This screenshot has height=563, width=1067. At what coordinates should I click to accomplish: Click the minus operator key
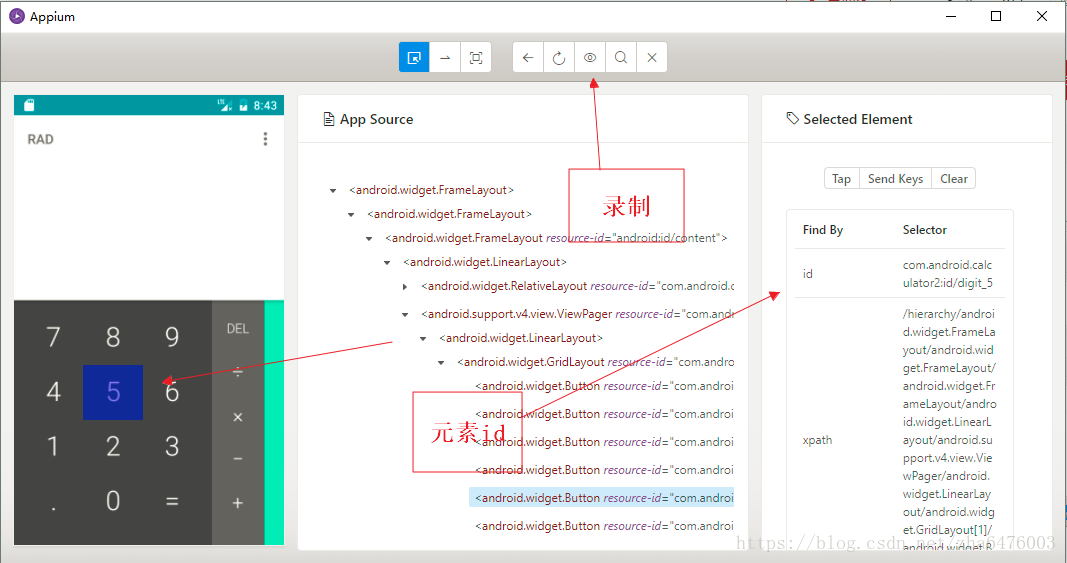(237, 460)
